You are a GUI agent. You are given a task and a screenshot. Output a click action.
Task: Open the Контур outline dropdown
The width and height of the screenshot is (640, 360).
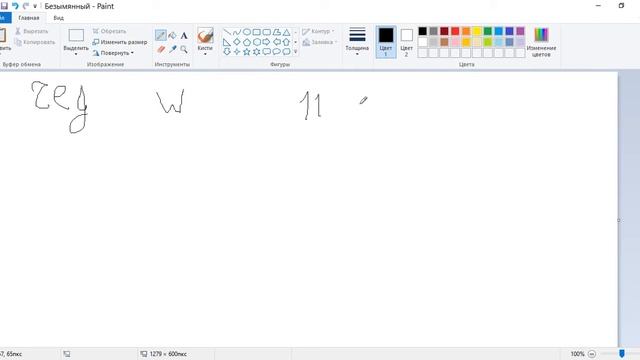point(318,31)
